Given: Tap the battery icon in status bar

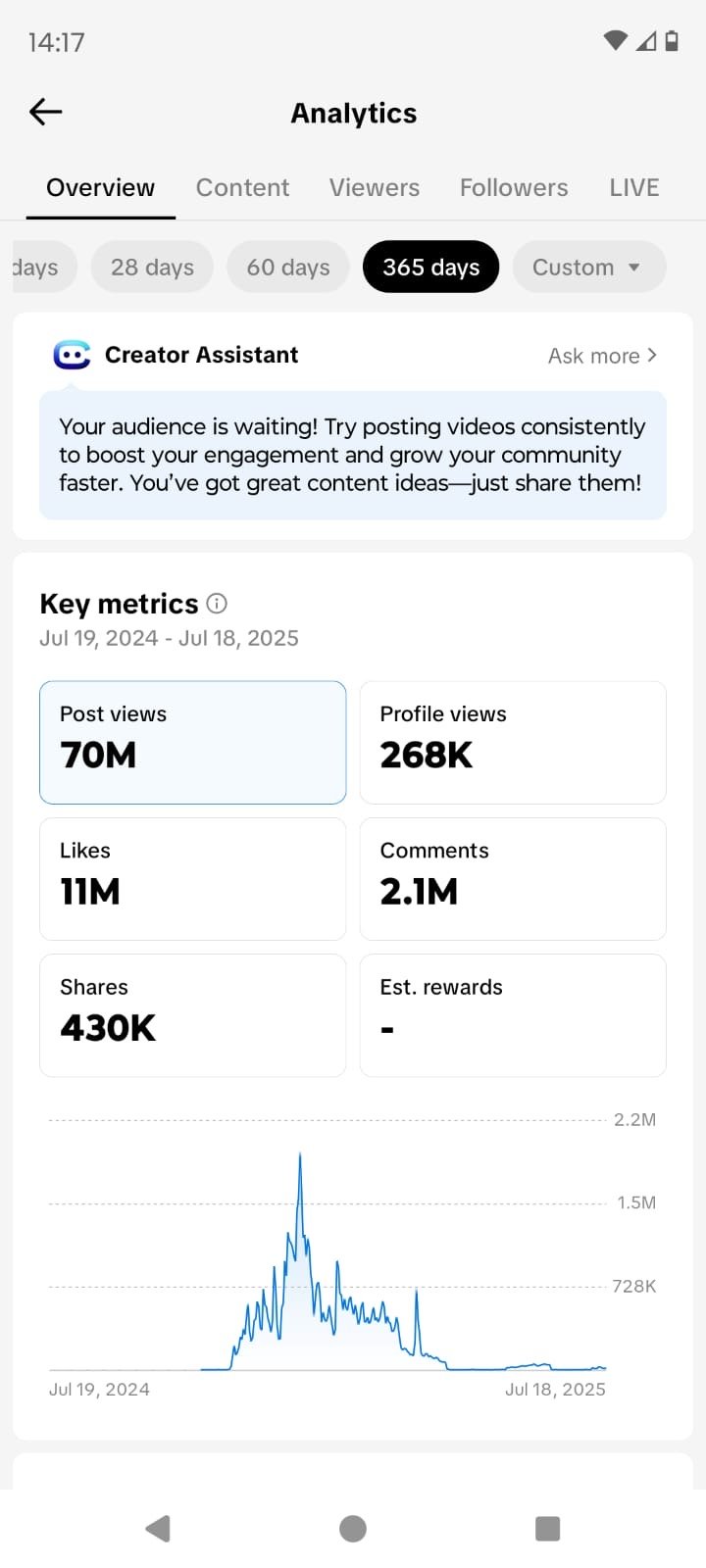Looking at the screenshot, I should (672, 41).
